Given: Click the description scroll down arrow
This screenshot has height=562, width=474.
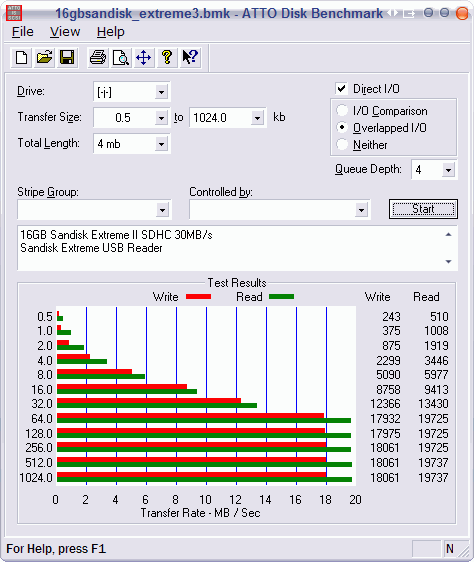Looking at the screenshot, I should point(448,262).
